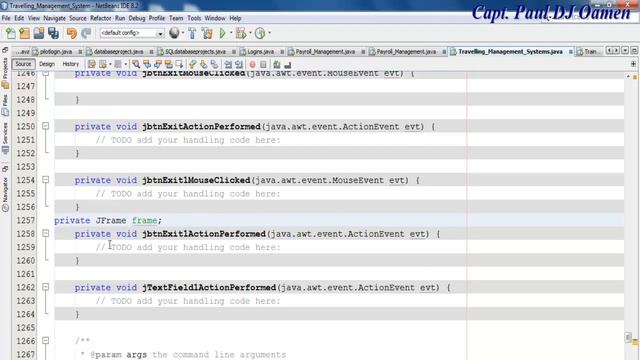Clean and Build the project icon
Viewport: 640px width, 360px height.
(207, 33)
